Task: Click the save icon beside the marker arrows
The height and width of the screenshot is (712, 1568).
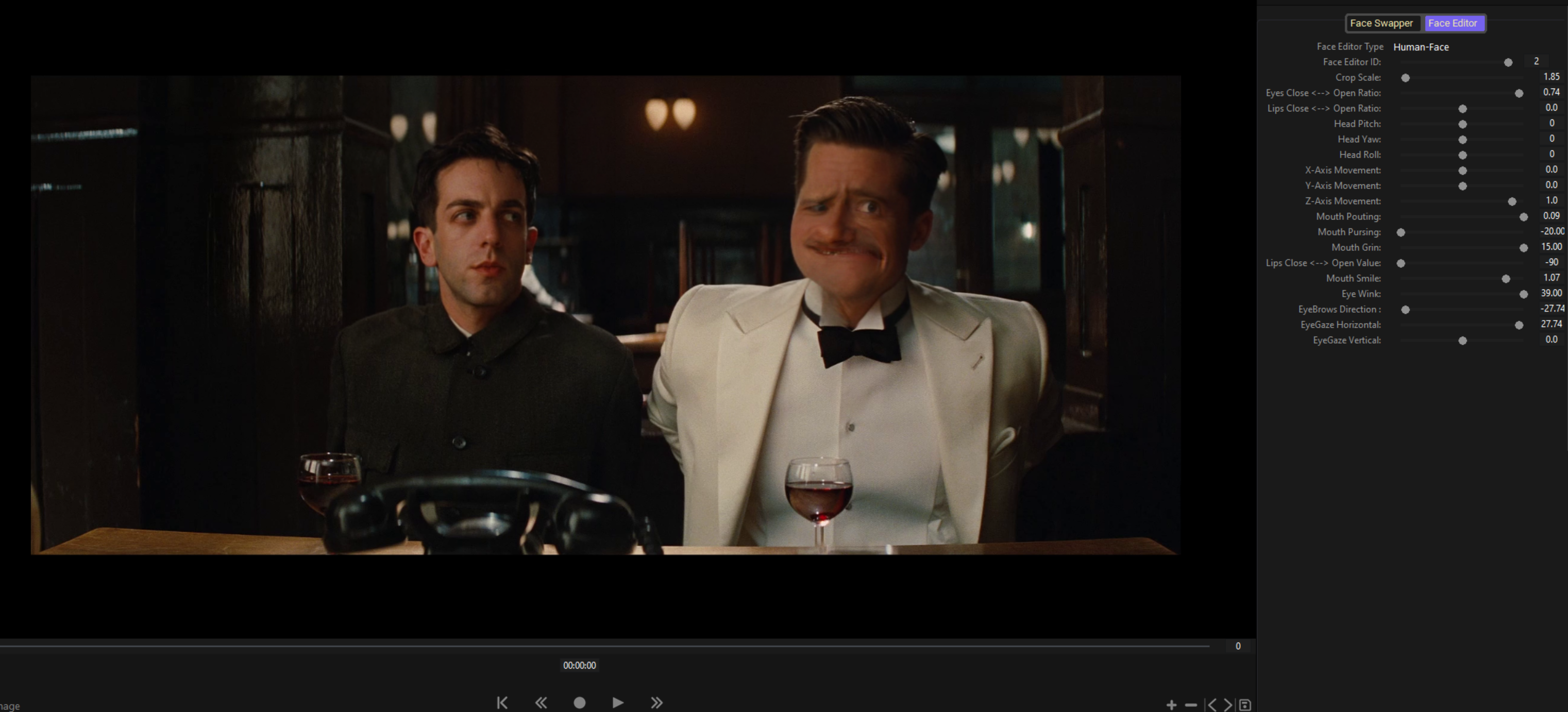Action: [1245, 705]
